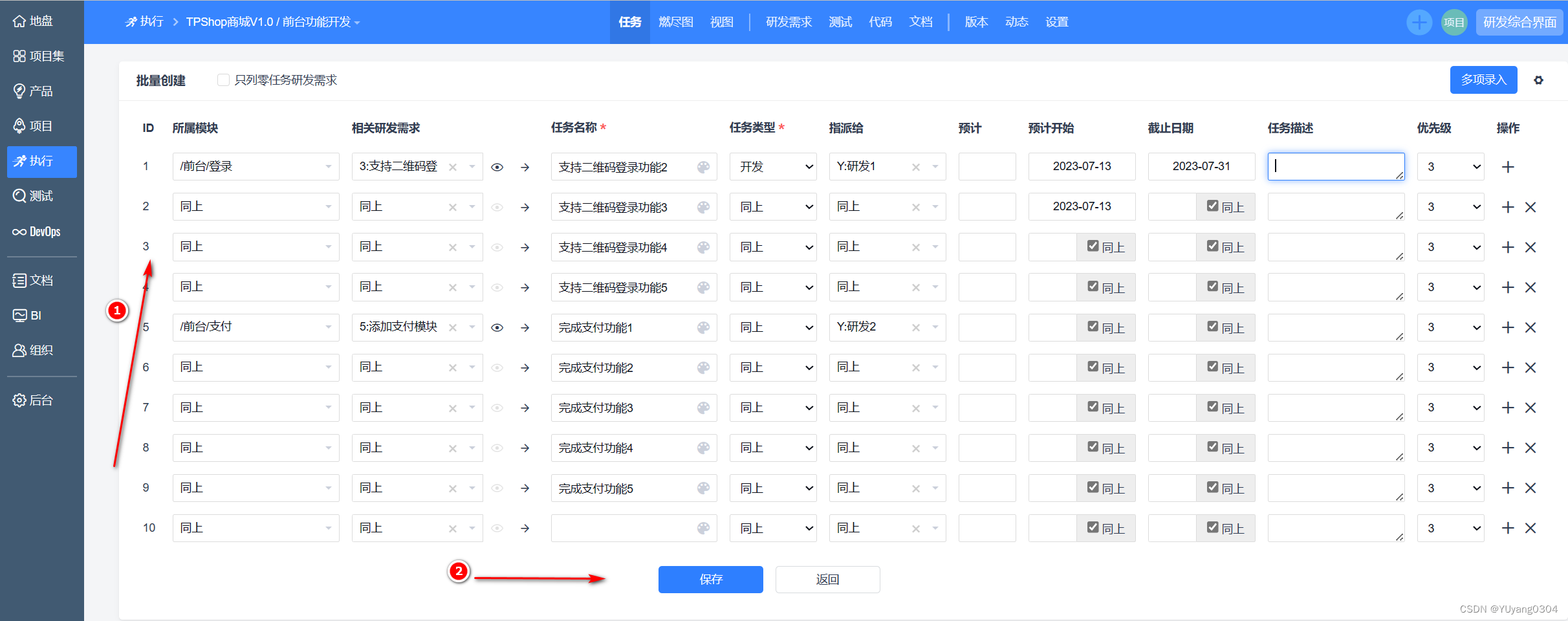1568x621 pixels.
Task: Add a row after 完成支付功能5 with plus
Action: pyautogui.click(x=1508, y=488)
